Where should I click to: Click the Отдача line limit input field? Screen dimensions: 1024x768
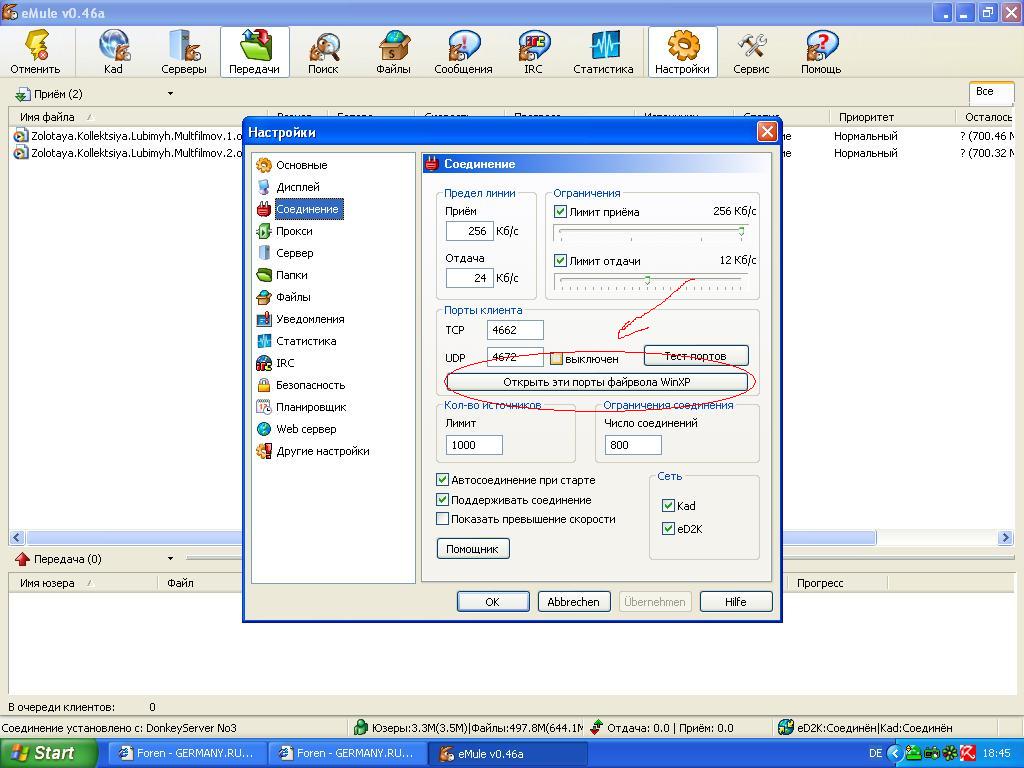pos(469,278)
